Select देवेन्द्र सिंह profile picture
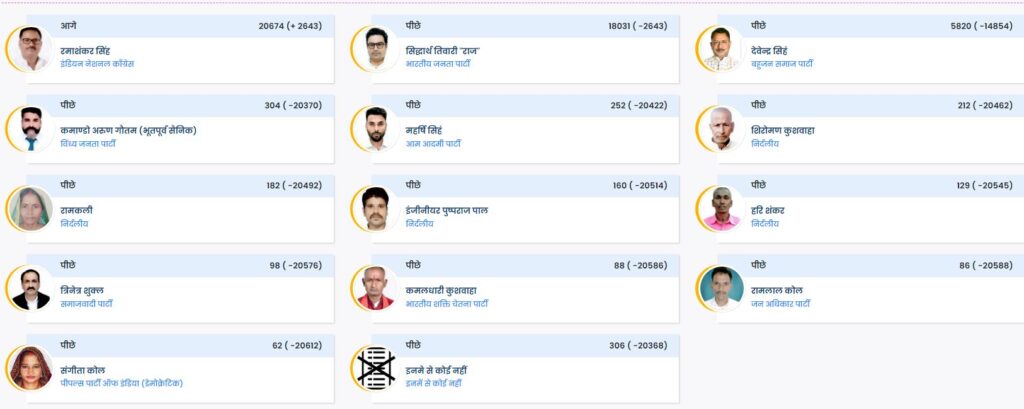The image size is (1024, 409). point(721,48)
